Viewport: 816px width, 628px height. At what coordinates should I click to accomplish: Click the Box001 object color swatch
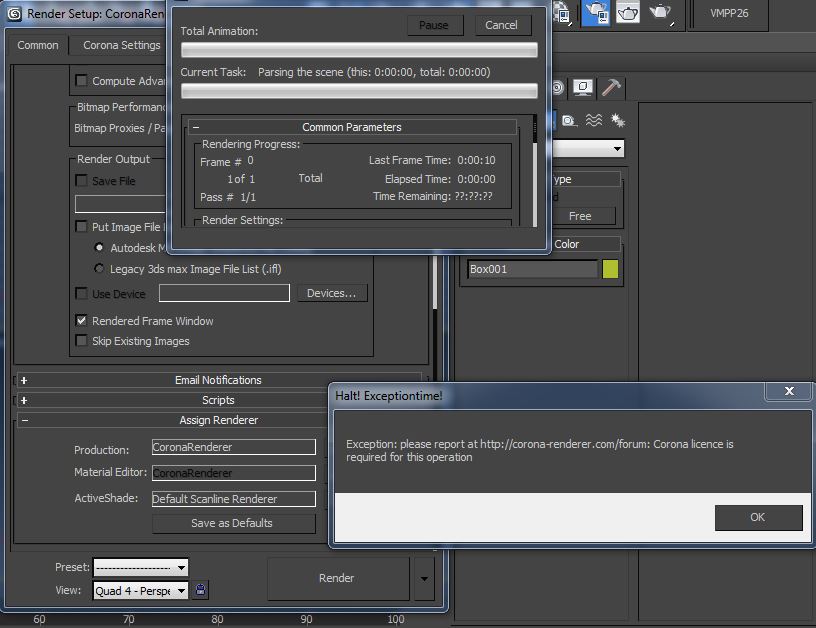[610, 269]
